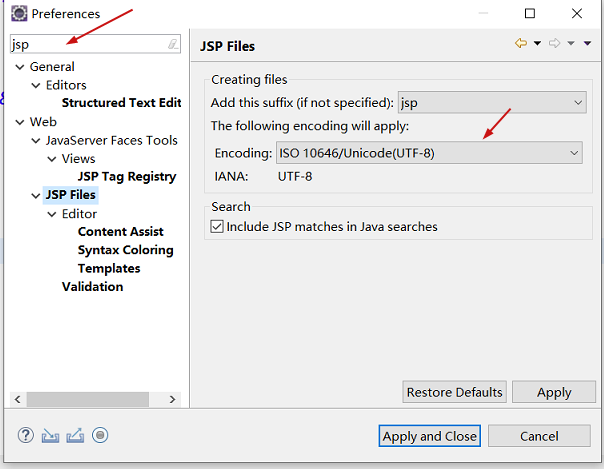Image resolution: width=604 pixels, height=469 pixels.
Task: Select the Syntax Coloring page
Action: (x=125, y=250)
